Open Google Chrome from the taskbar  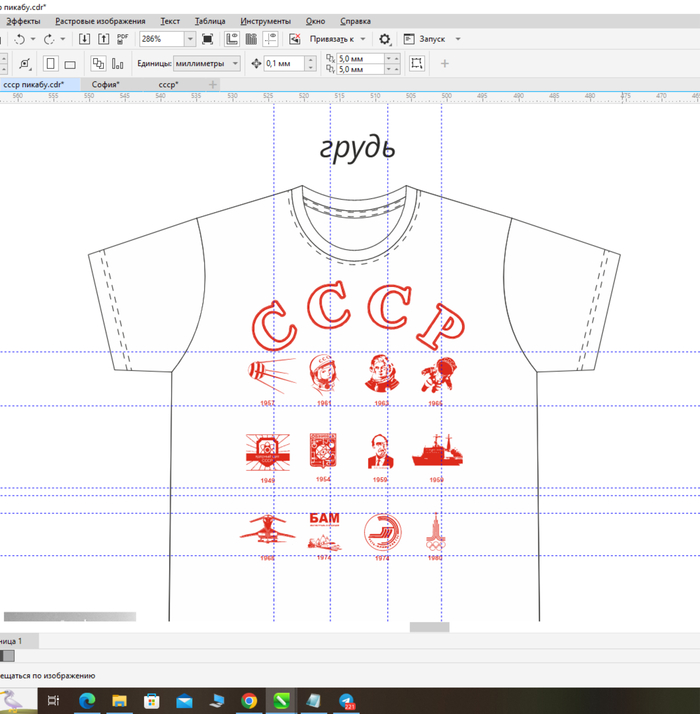249,700
